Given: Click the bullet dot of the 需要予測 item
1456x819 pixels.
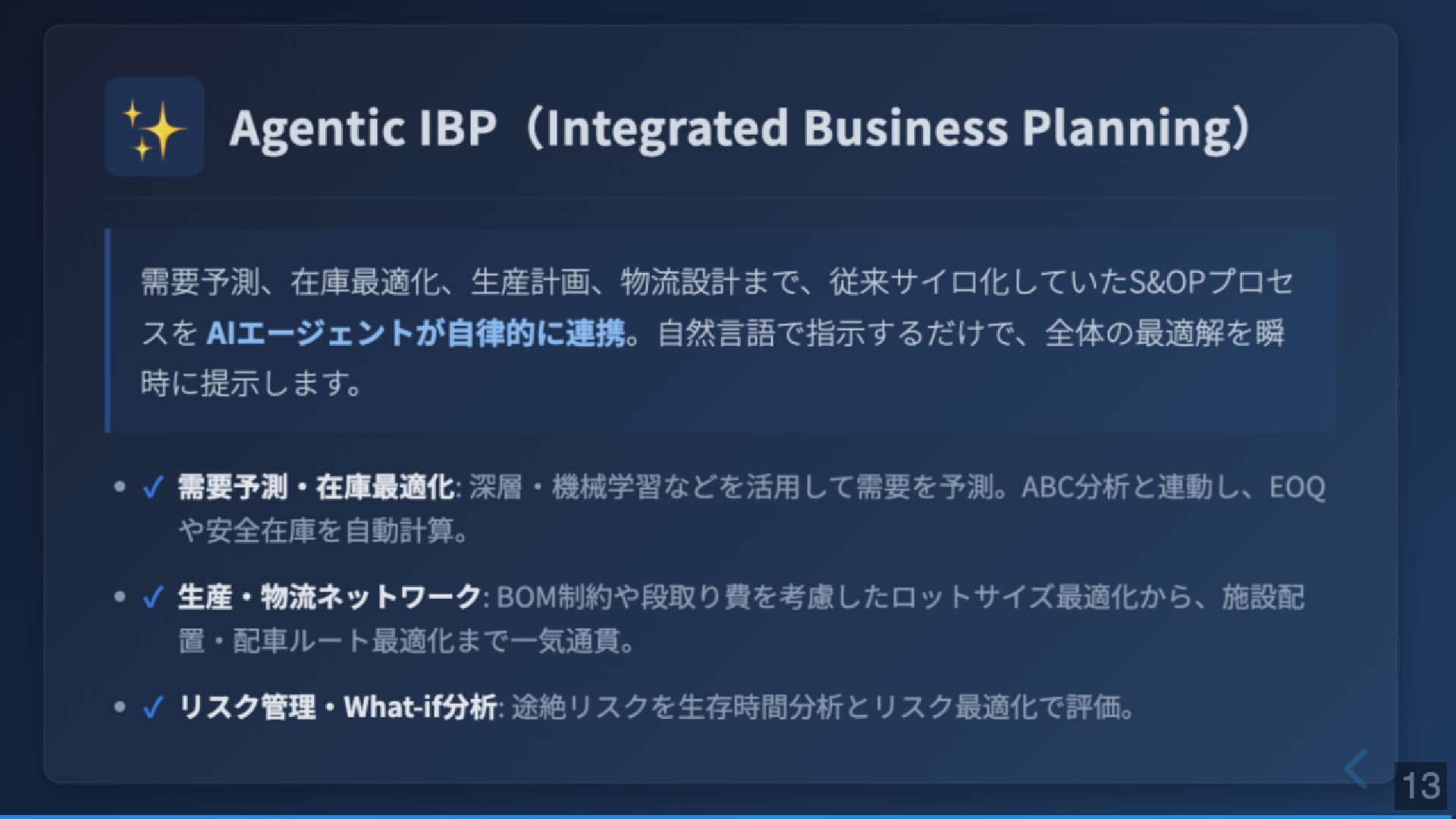Looking at the screenshot, I should tap(119, 486).
